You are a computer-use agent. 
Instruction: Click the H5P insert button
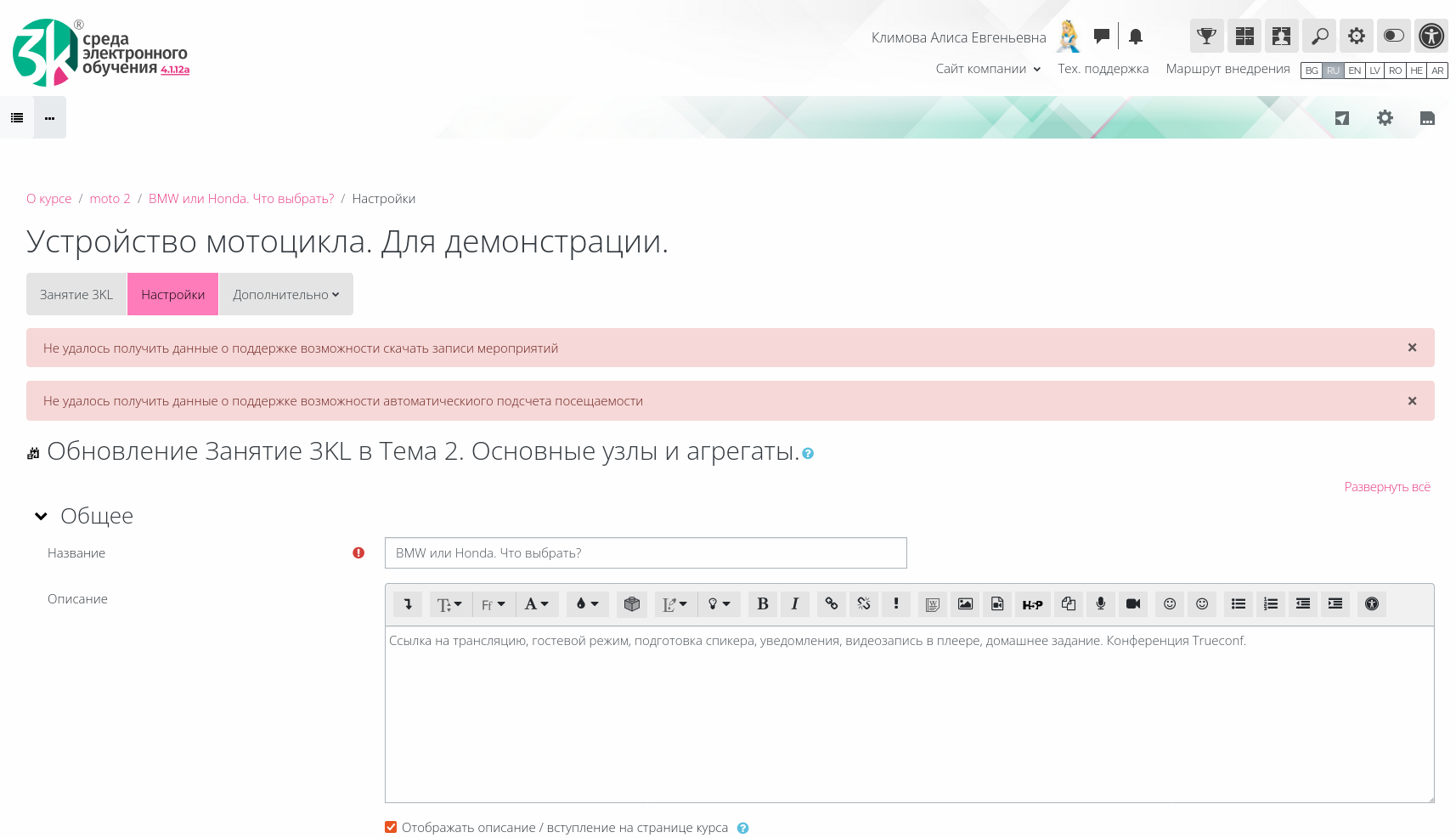pos(1032,604)
